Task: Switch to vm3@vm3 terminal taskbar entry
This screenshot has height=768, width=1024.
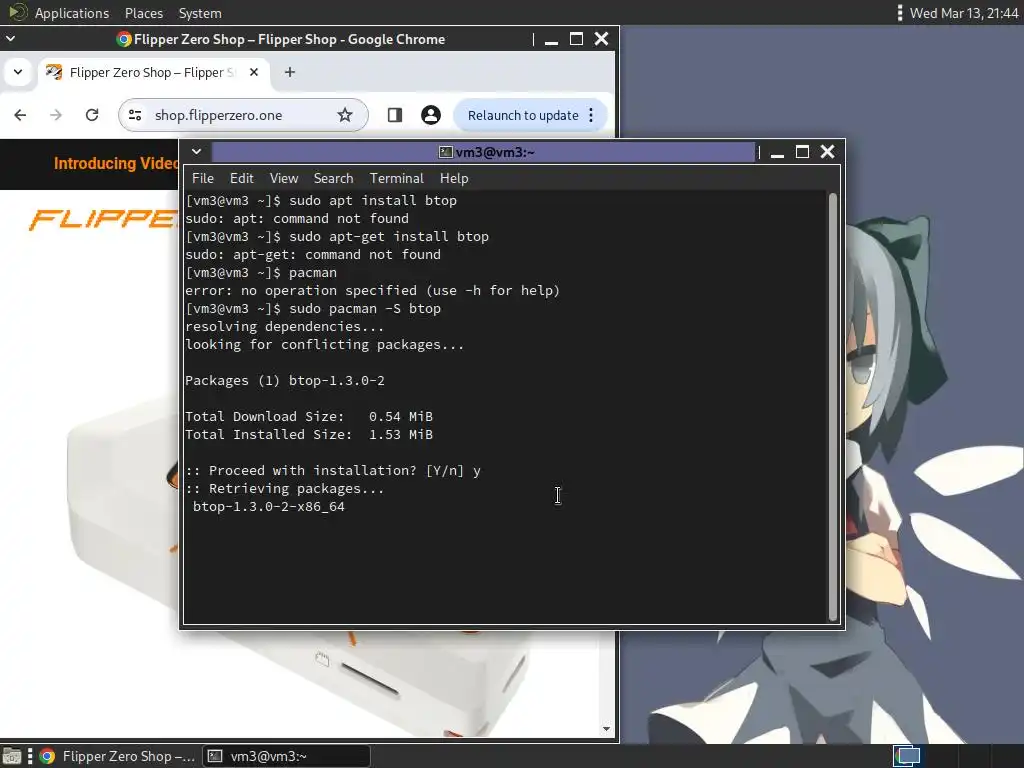Action: pos(286,756)
